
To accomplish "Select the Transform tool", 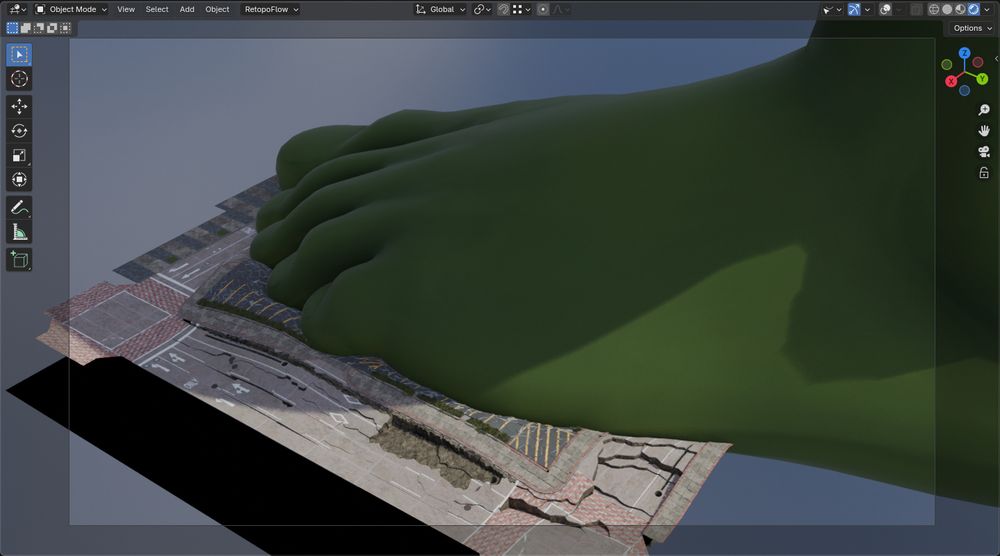I will [19, 180].
